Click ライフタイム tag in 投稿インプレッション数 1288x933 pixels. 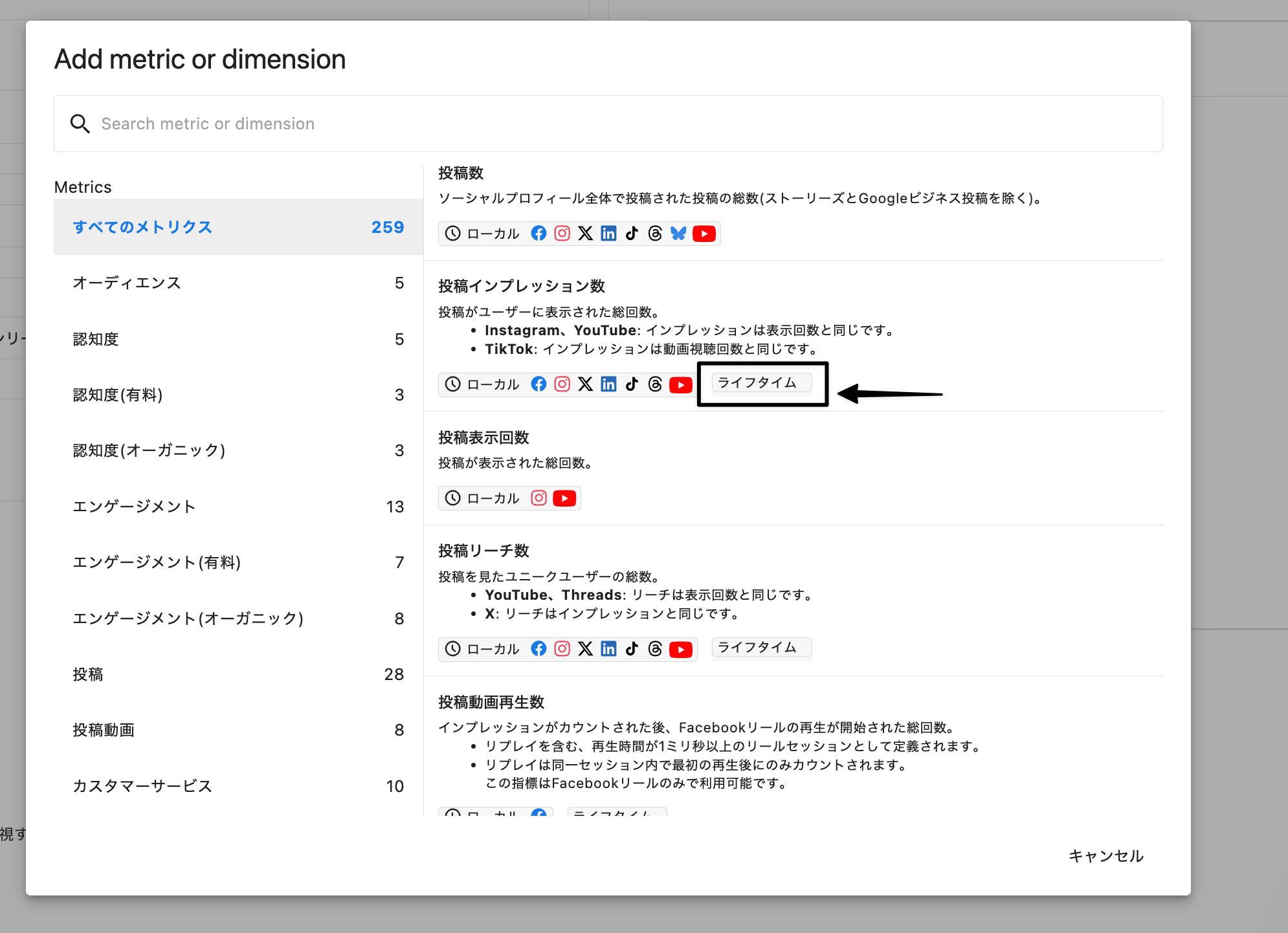pyautogui.click(x=761, y=383)
